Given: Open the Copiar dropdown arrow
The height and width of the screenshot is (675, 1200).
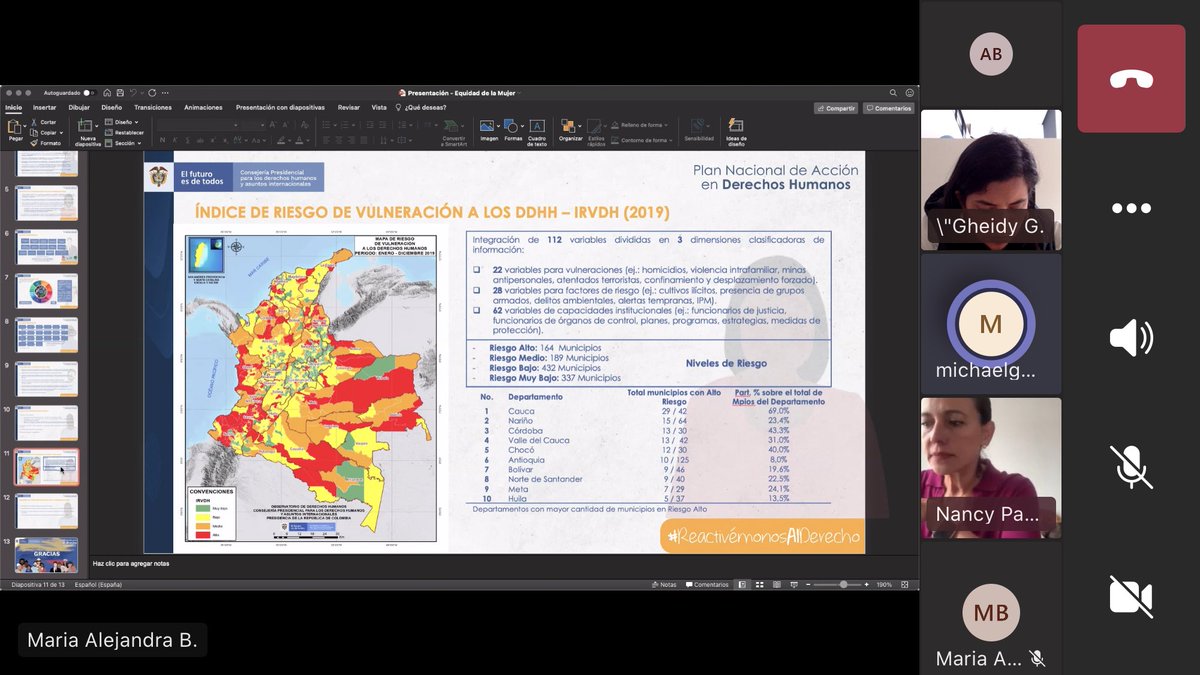Looking at the screenshot, I should coord(61,132).
